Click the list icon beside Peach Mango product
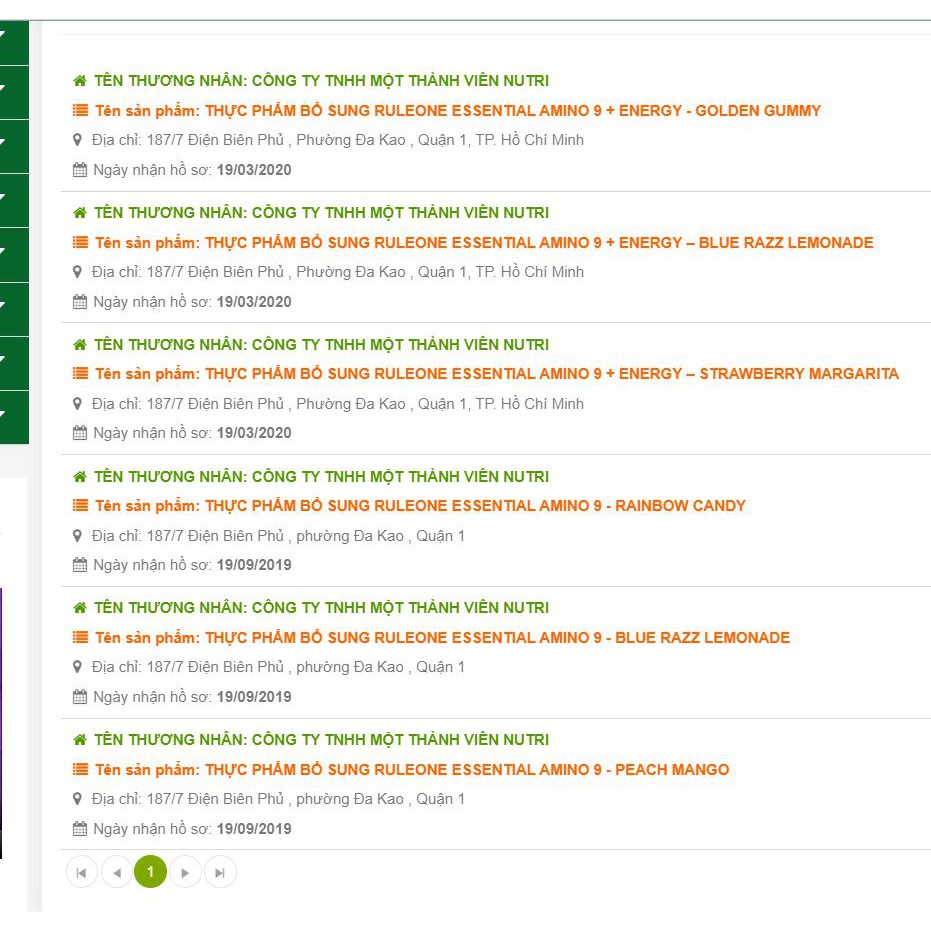The width and height of the screenshot is (931, 931). tap(80, 770)
